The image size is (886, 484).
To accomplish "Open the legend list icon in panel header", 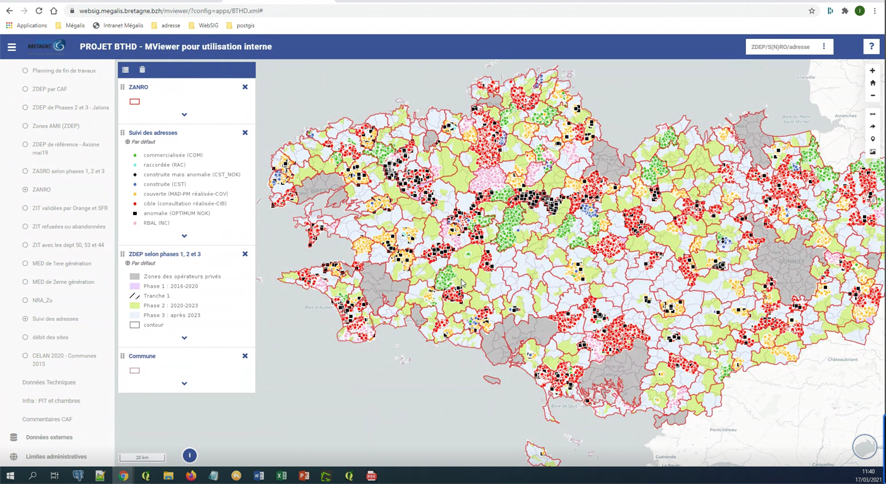I will click(x=125, y=70).
